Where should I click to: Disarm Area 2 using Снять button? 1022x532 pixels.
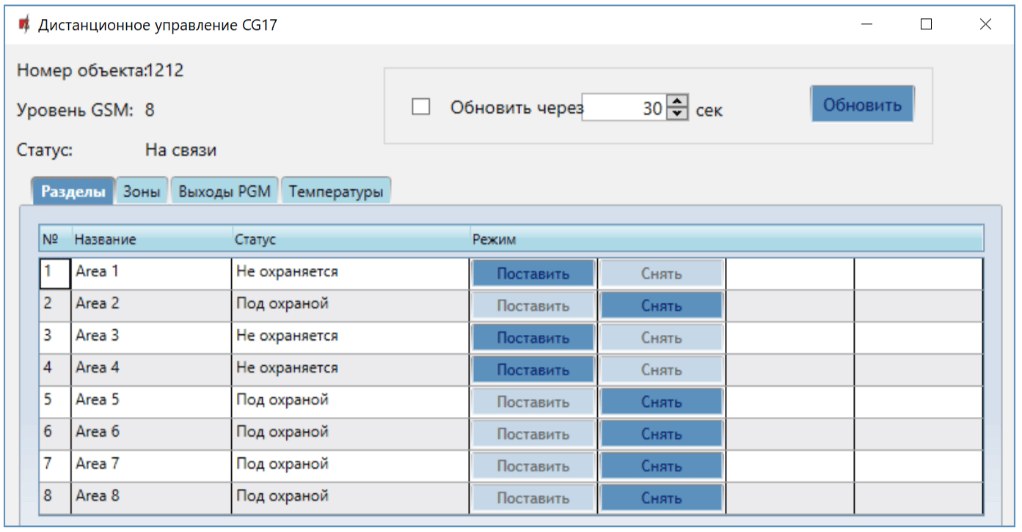point(661,306)
